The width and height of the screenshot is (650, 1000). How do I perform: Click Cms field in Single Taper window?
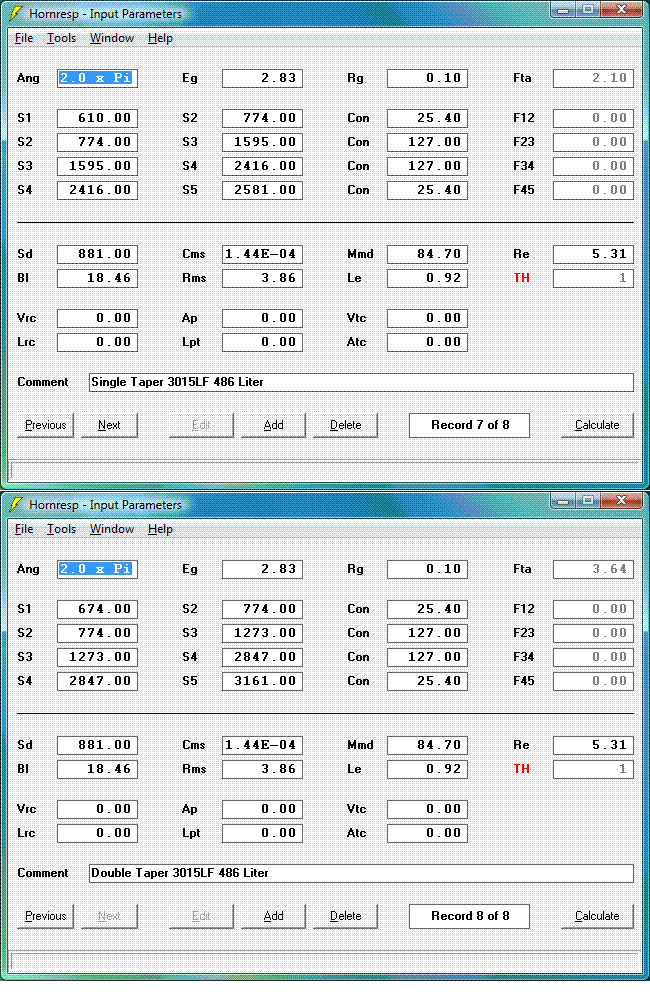[262, 254]
